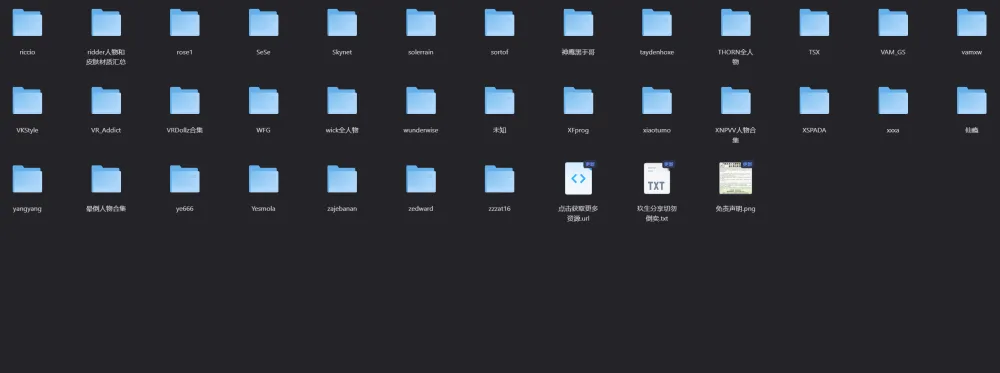This screenshot has width=1000, height=373.
Task: Select the wunderwise folder
Action: pyautogui.click(x=421, y=101)
